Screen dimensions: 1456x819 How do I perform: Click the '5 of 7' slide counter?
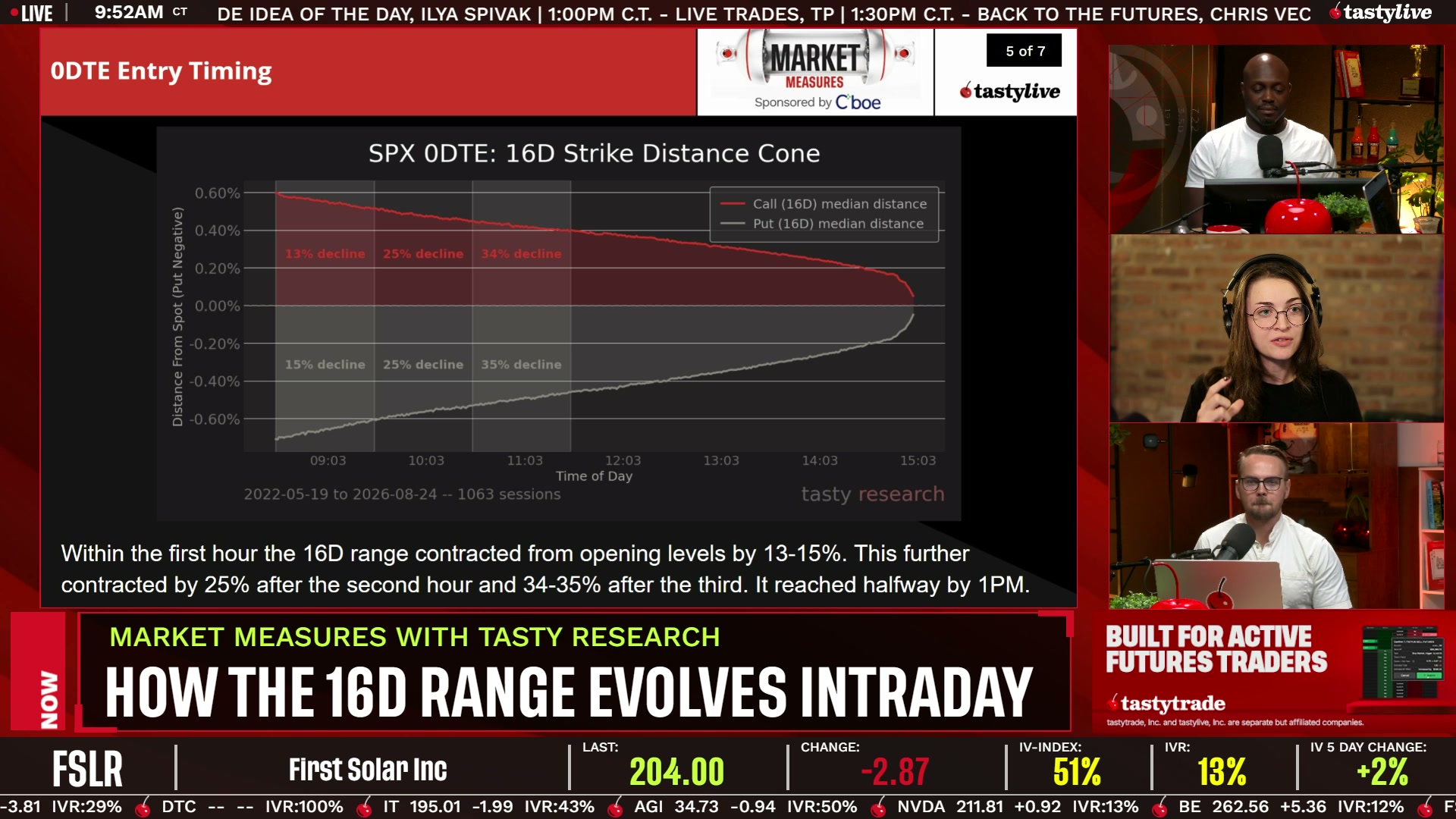click(1025, 51)
